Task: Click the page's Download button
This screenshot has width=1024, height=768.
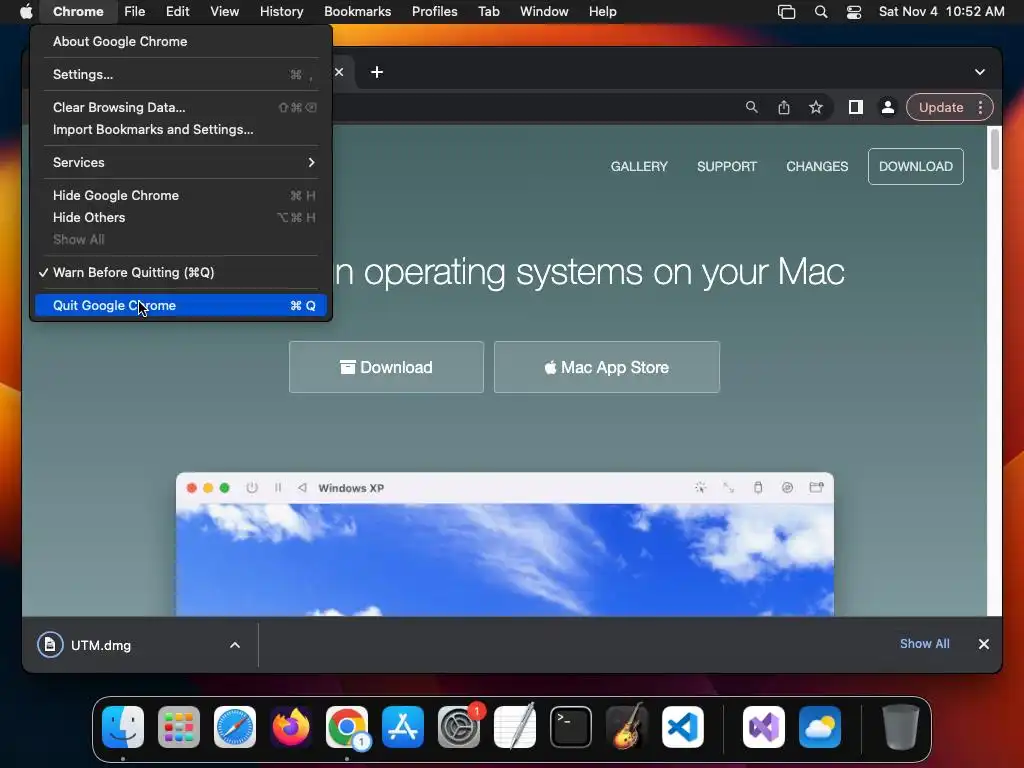Action: click(x=387, y=367)
